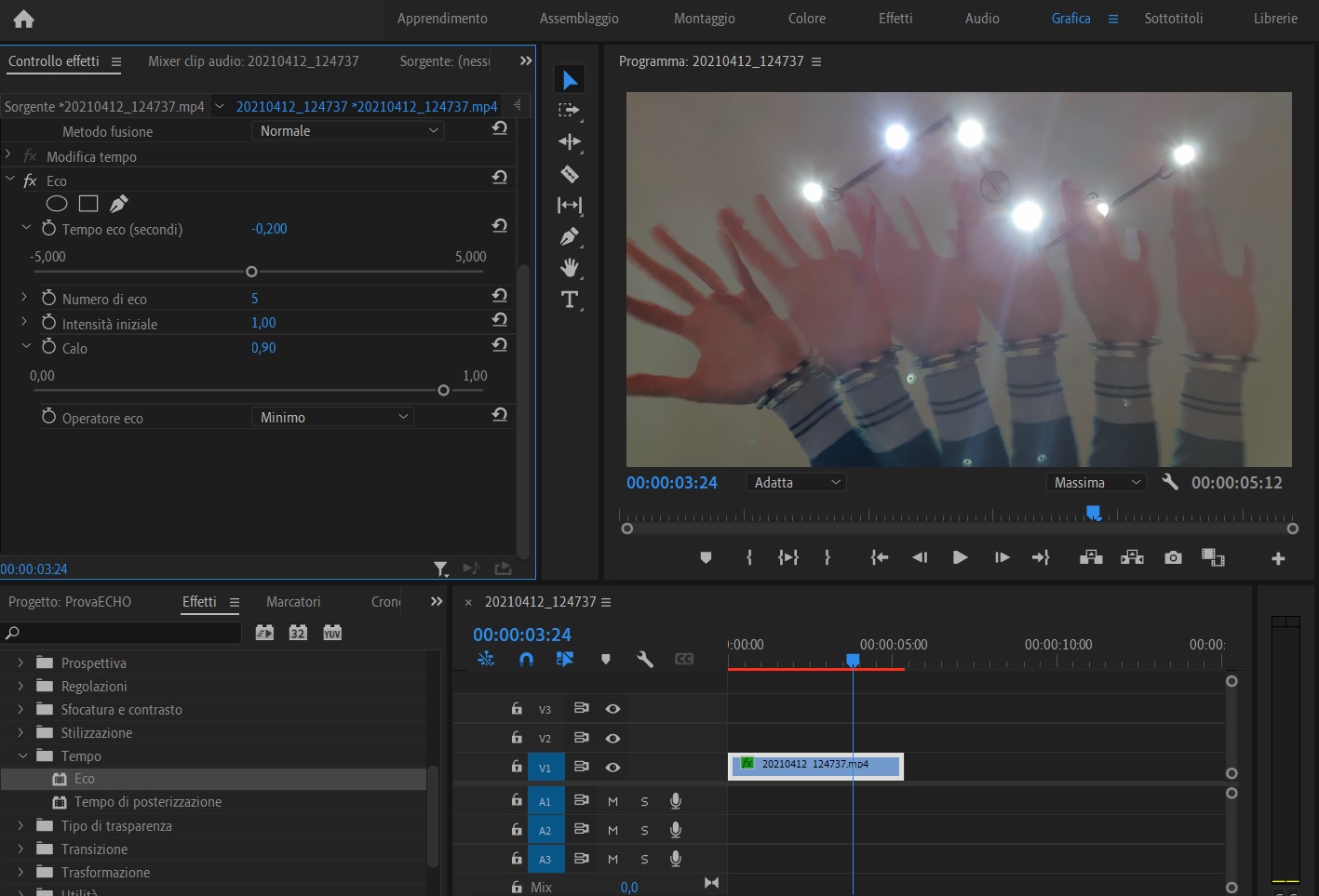1319x896 pixels.
Task: Filter effects by 32-bit color icon
Action: click(x=298, y=633)
